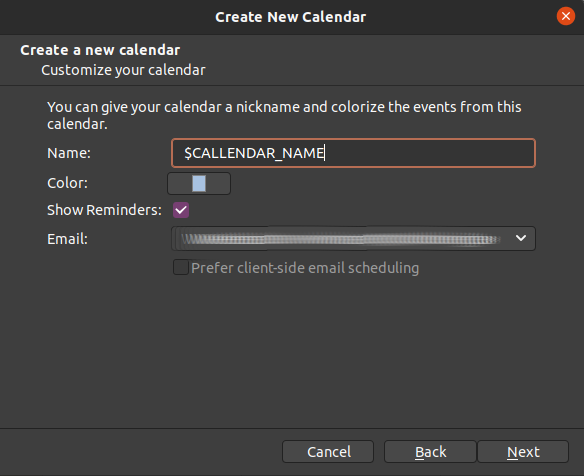
Task: Open the Email account dropdown
Action: pos(353,238)
